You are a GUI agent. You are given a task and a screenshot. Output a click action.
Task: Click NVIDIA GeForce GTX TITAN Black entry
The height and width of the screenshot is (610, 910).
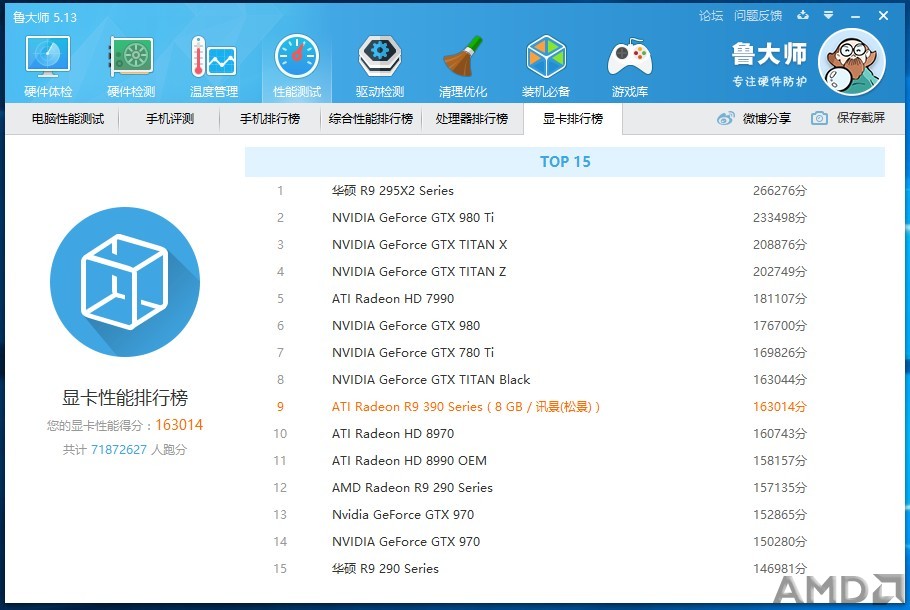point(431,380)
